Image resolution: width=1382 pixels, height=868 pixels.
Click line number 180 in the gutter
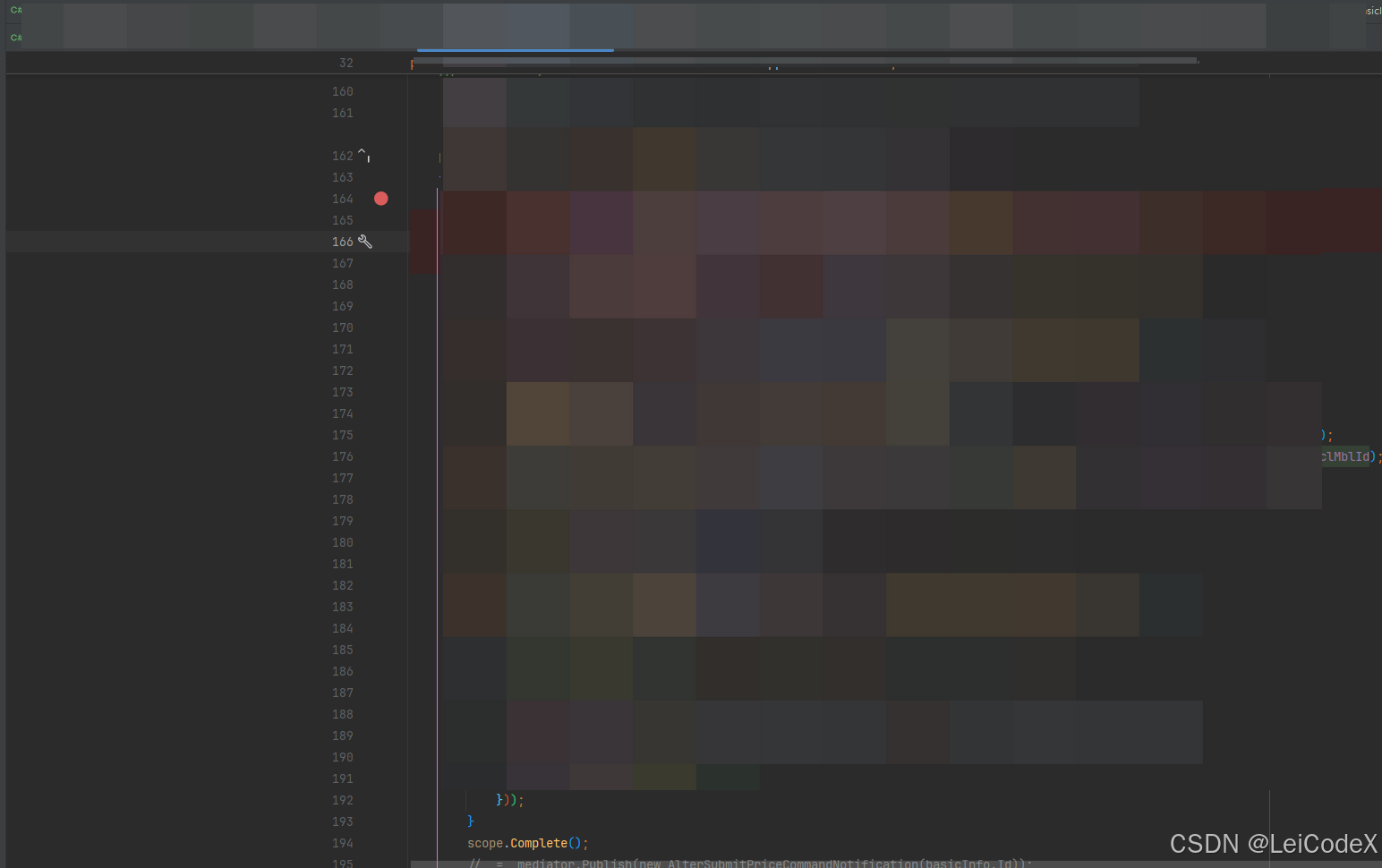pyautogui.click(x=343, y=542)
